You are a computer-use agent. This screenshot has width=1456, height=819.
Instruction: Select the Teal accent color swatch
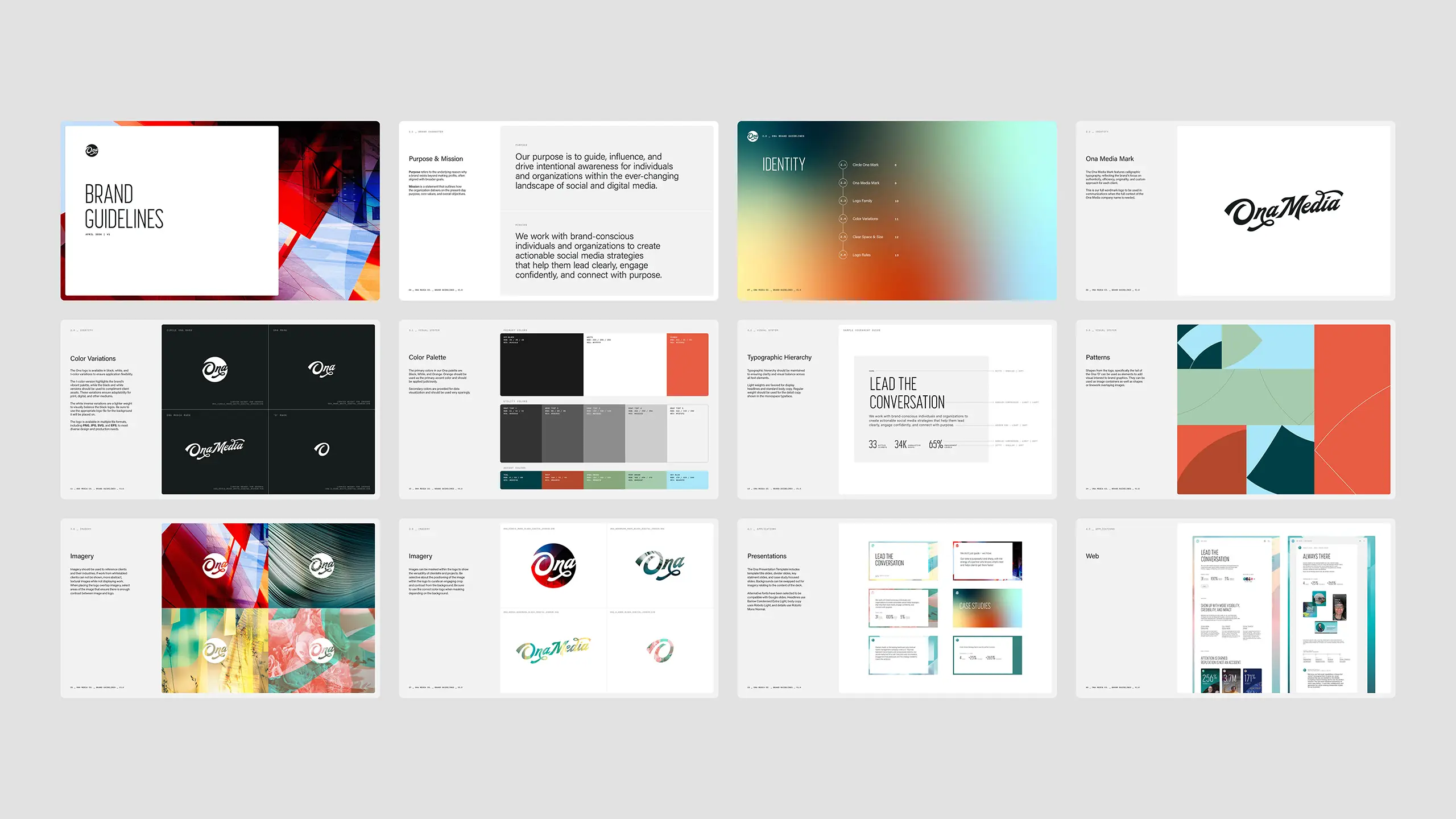click(521, 480)
